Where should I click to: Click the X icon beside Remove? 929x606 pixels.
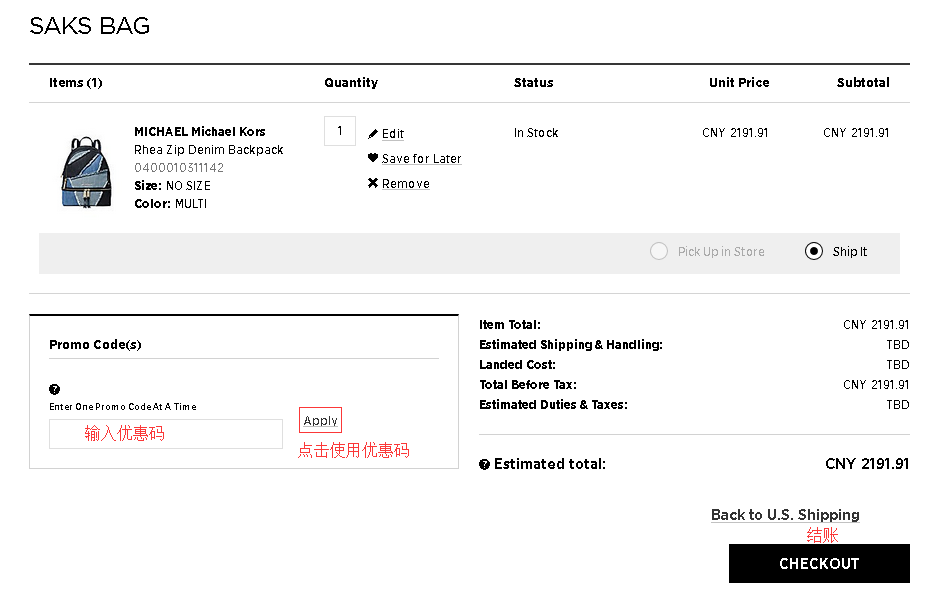(x=373, y=183)
